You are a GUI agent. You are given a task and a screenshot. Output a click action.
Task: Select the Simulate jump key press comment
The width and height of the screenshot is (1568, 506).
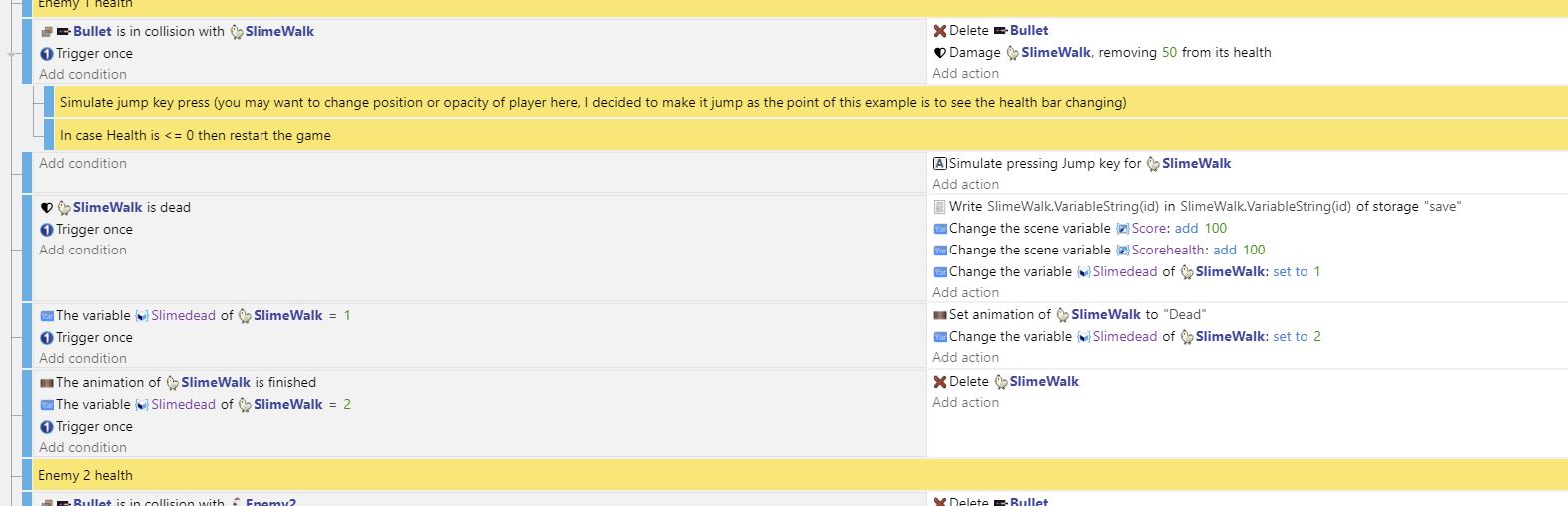810,102
